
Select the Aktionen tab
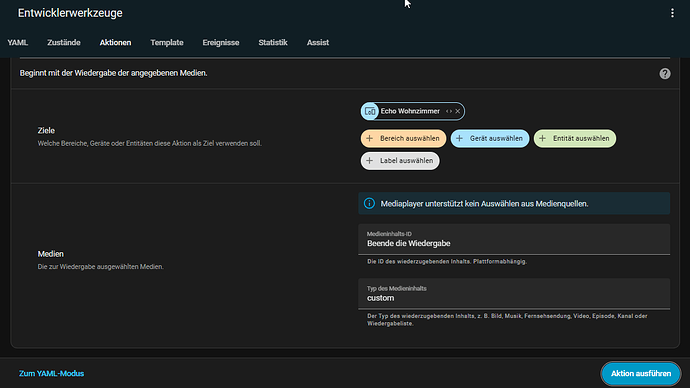click(115, 43)
